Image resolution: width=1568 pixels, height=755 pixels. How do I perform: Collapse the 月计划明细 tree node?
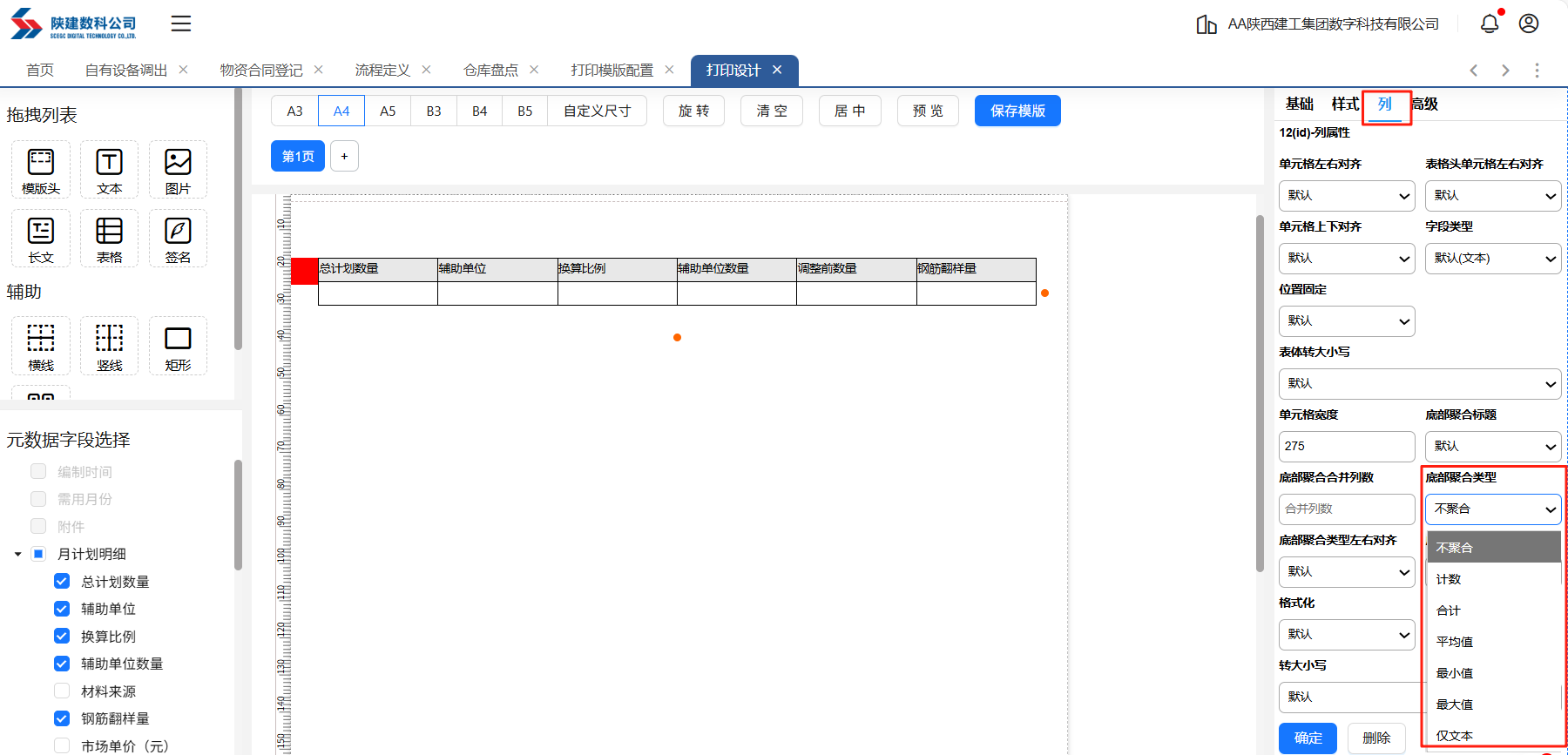point(17,554)
